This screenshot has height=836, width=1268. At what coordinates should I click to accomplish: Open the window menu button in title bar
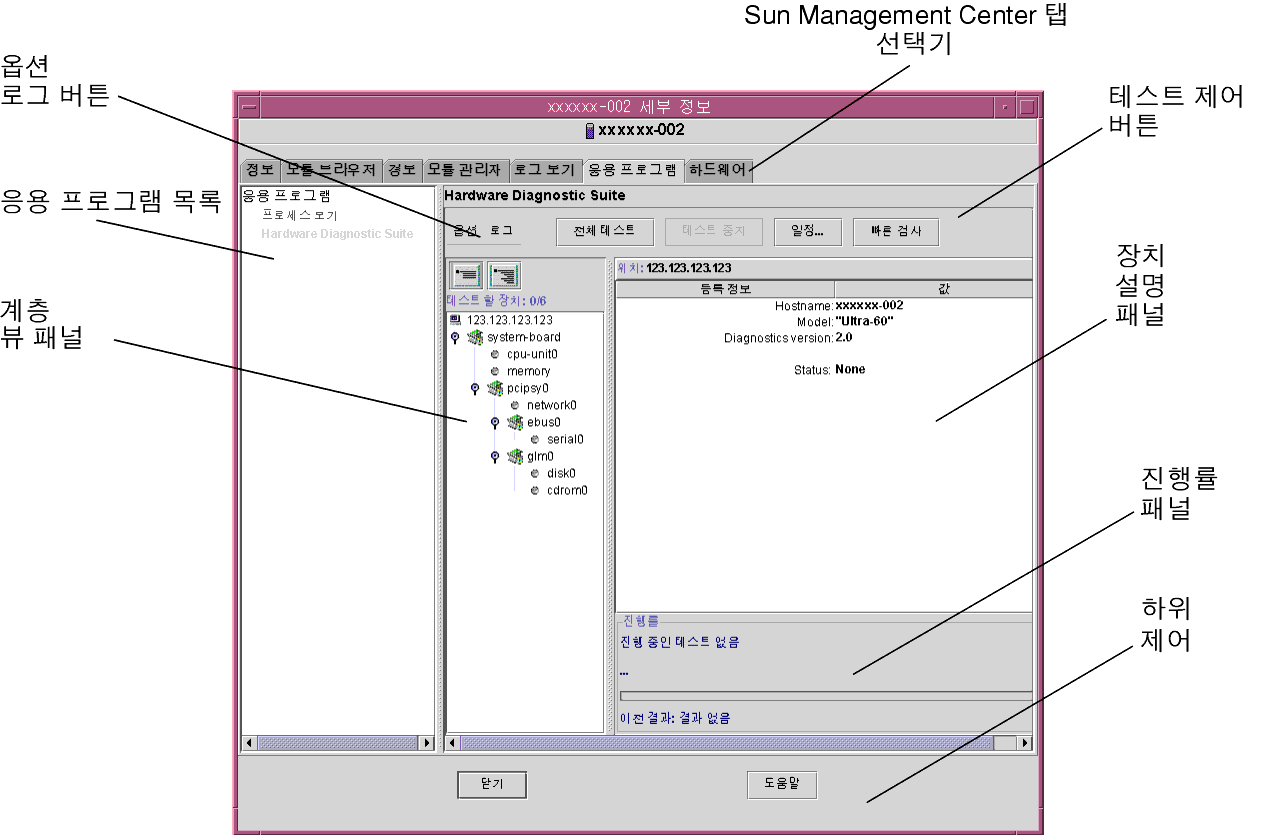[250, 106]
